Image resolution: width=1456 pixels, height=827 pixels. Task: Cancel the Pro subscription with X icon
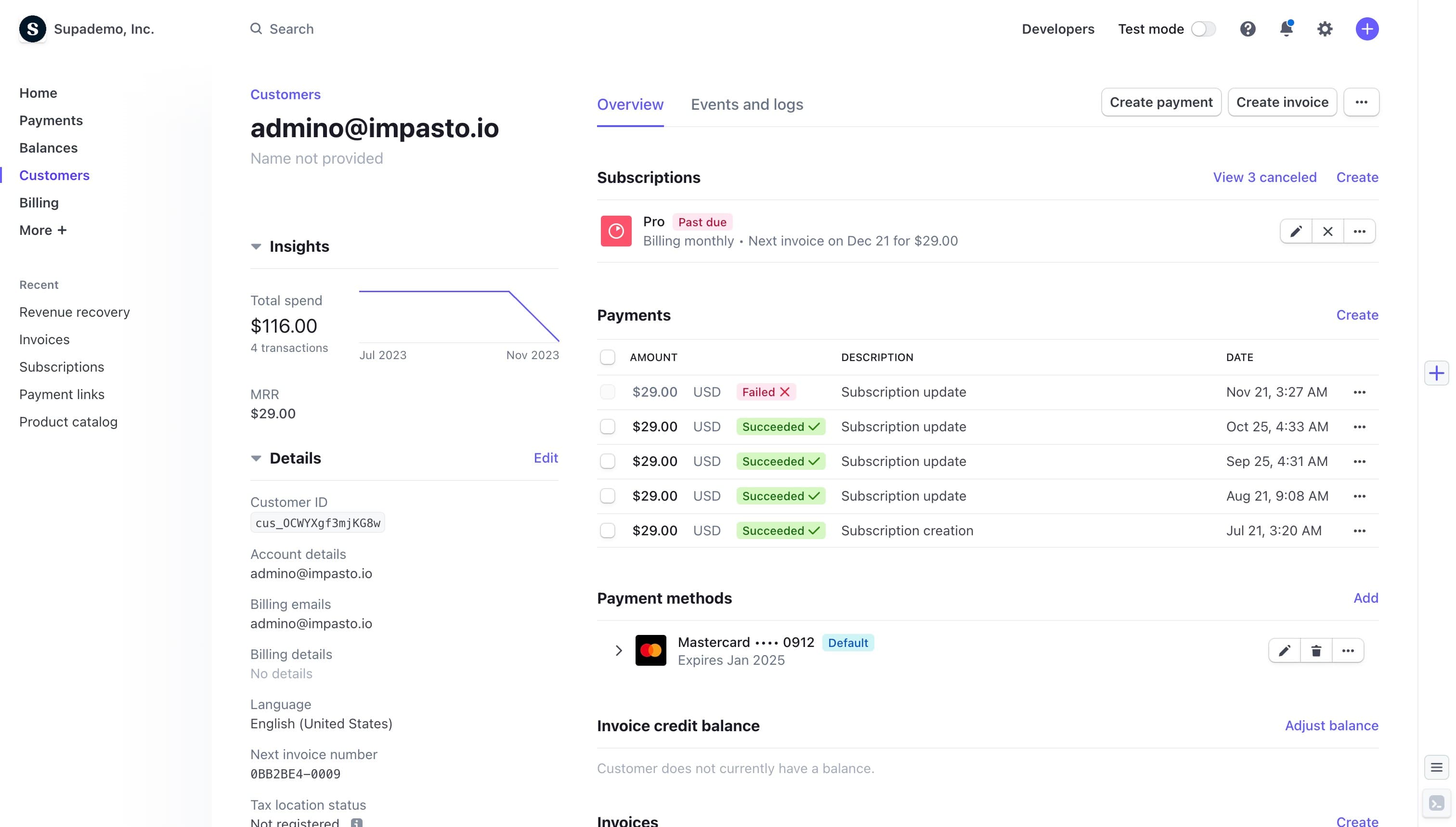[1327, 231]
